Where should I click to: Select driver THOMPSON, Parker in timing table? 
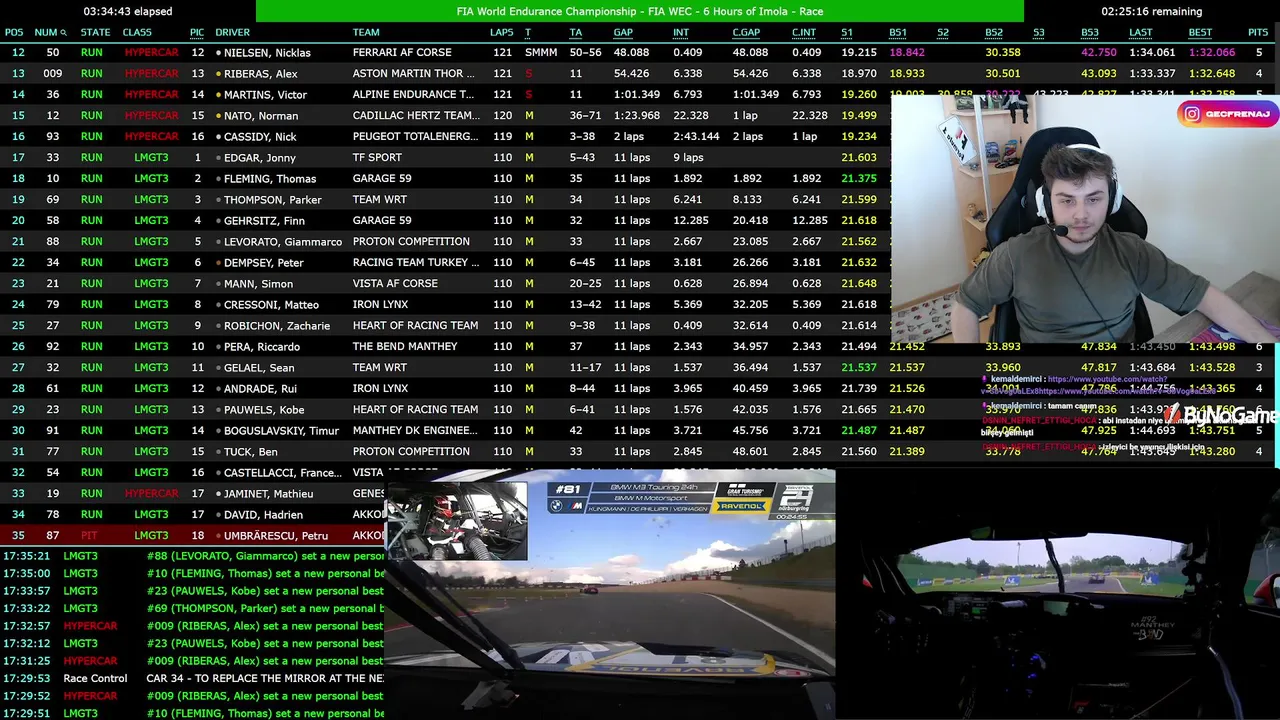coord(273,199)
